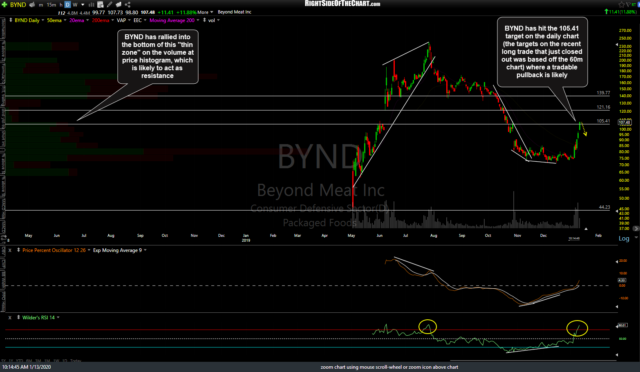Select the 15m timeframe button
Image resolution: width=640 pixels, height=372 pixels.
pos(51,5)
